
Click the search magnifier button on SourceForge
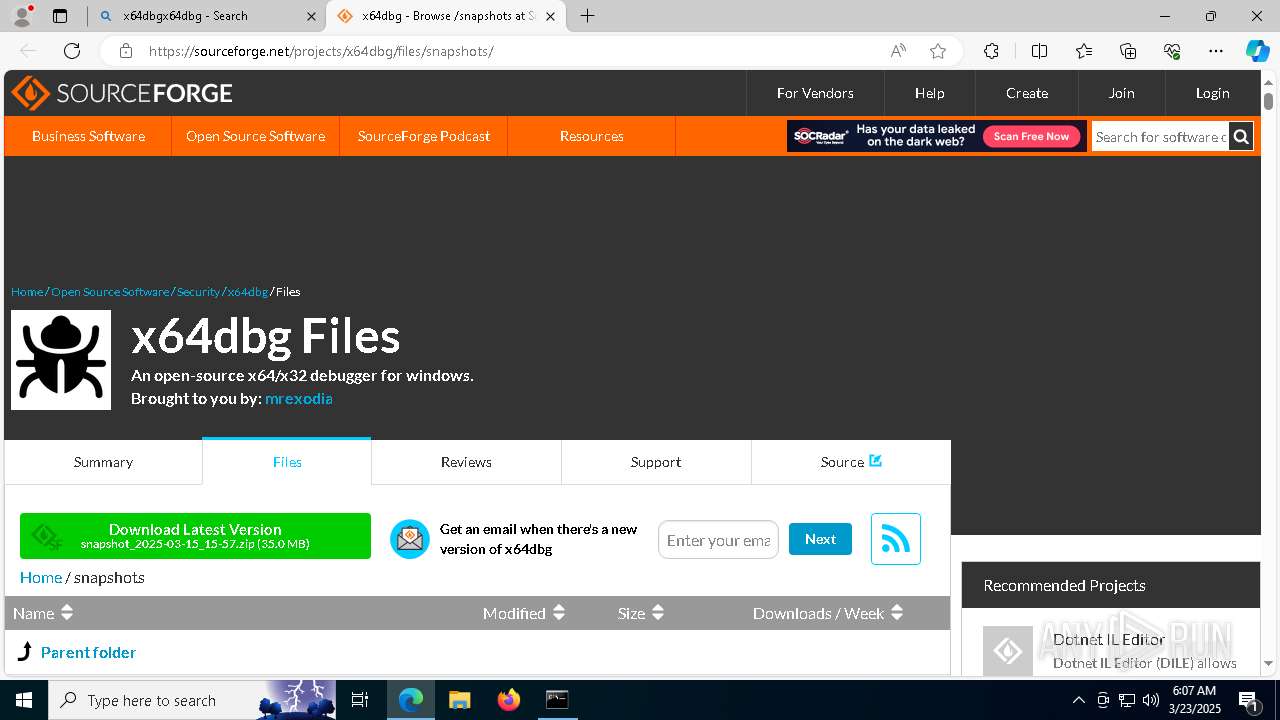pos(1241,137)
